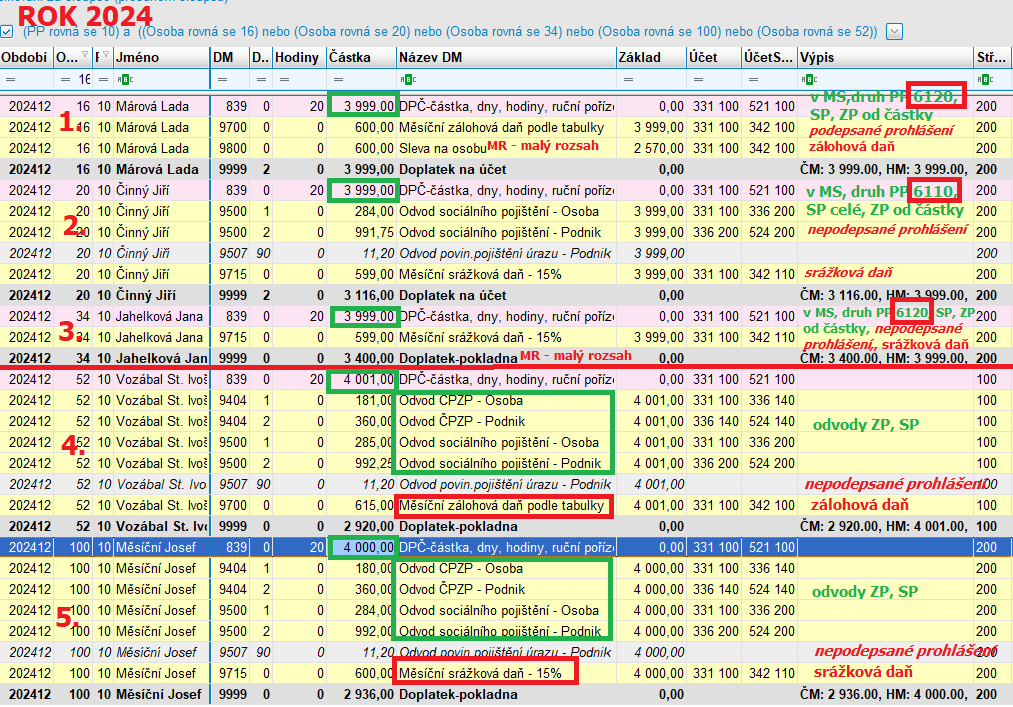
Task: Click the equals operator icon in Období filter cell
Action: point(10,79)
